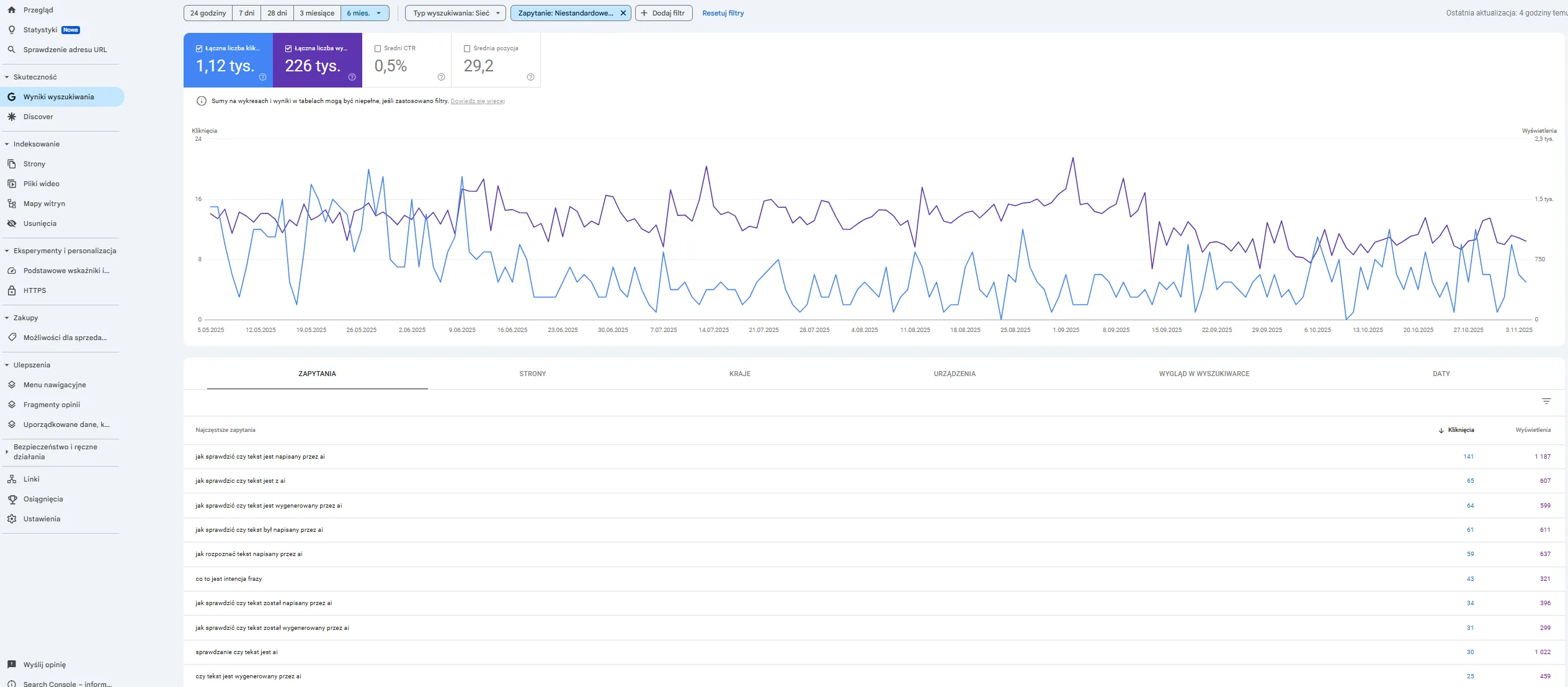1568x687 pixels.
Task: Sort table by Wyświetlenia column header
Action: (x=1533, y=430)
